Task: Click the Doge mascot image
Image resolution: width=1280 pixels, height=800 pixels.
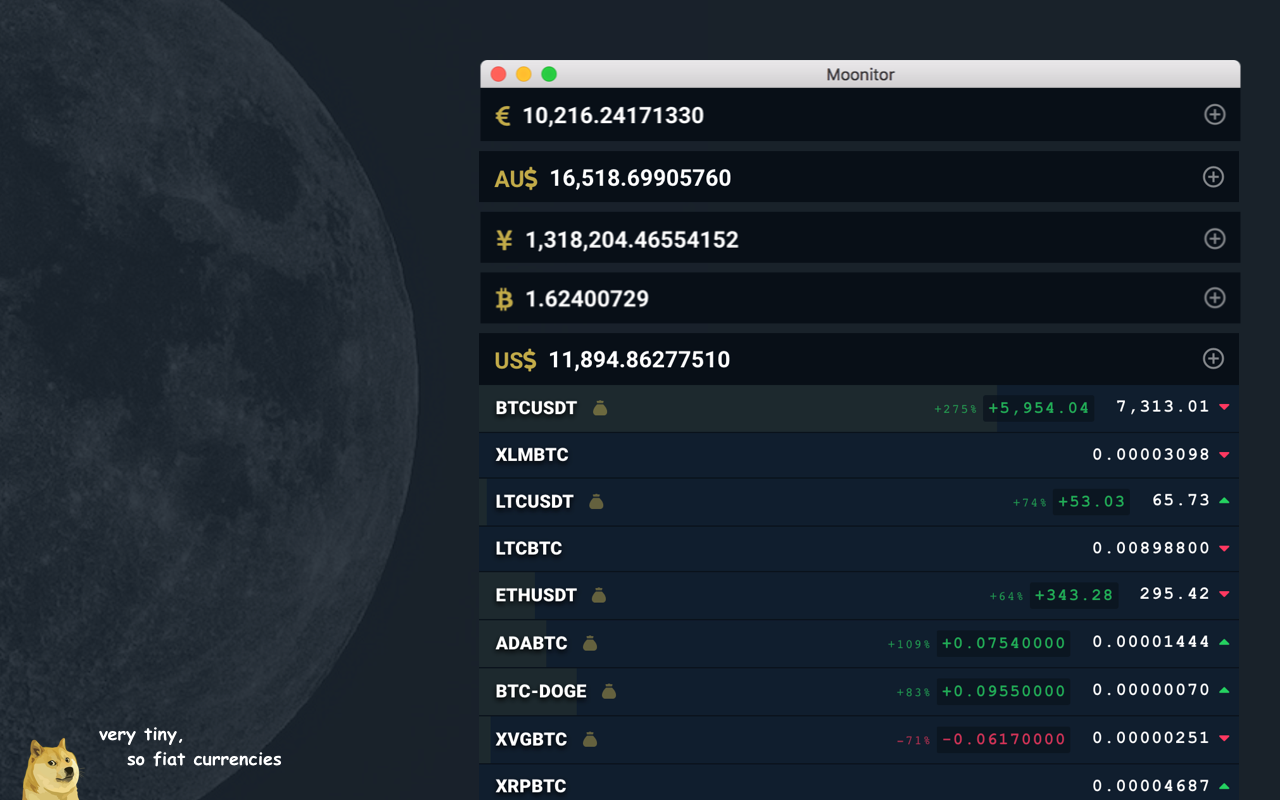Action: pos(51,768)
